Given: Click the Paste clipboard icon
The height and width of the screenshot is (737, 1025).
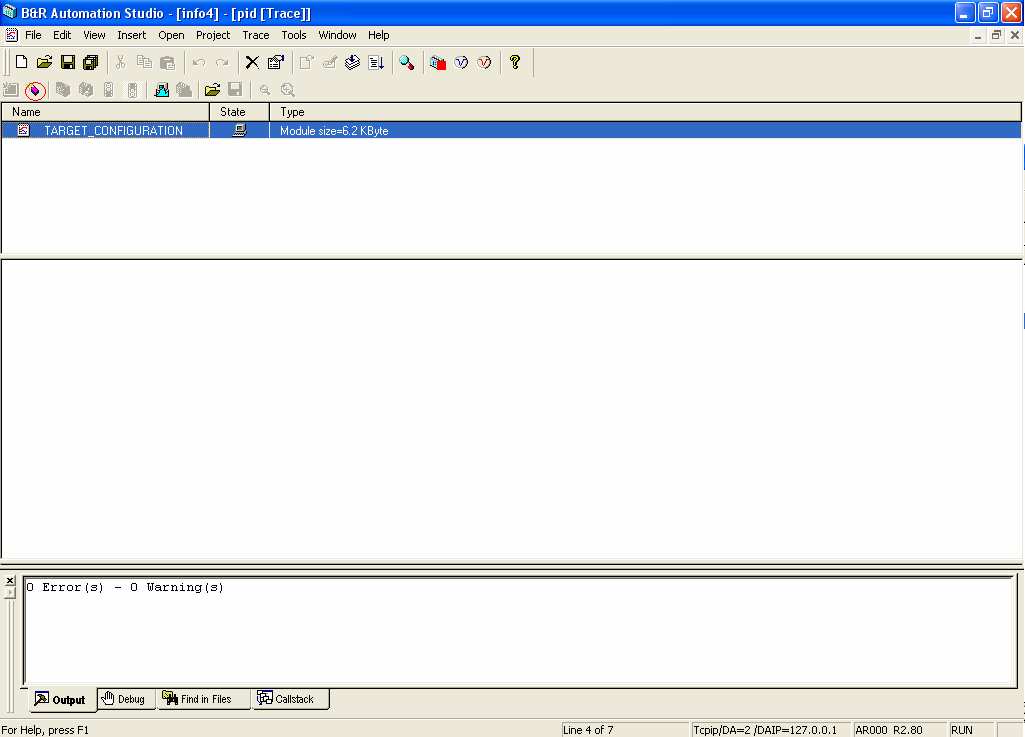Looking at the screenshot, I should coord(167,62).
